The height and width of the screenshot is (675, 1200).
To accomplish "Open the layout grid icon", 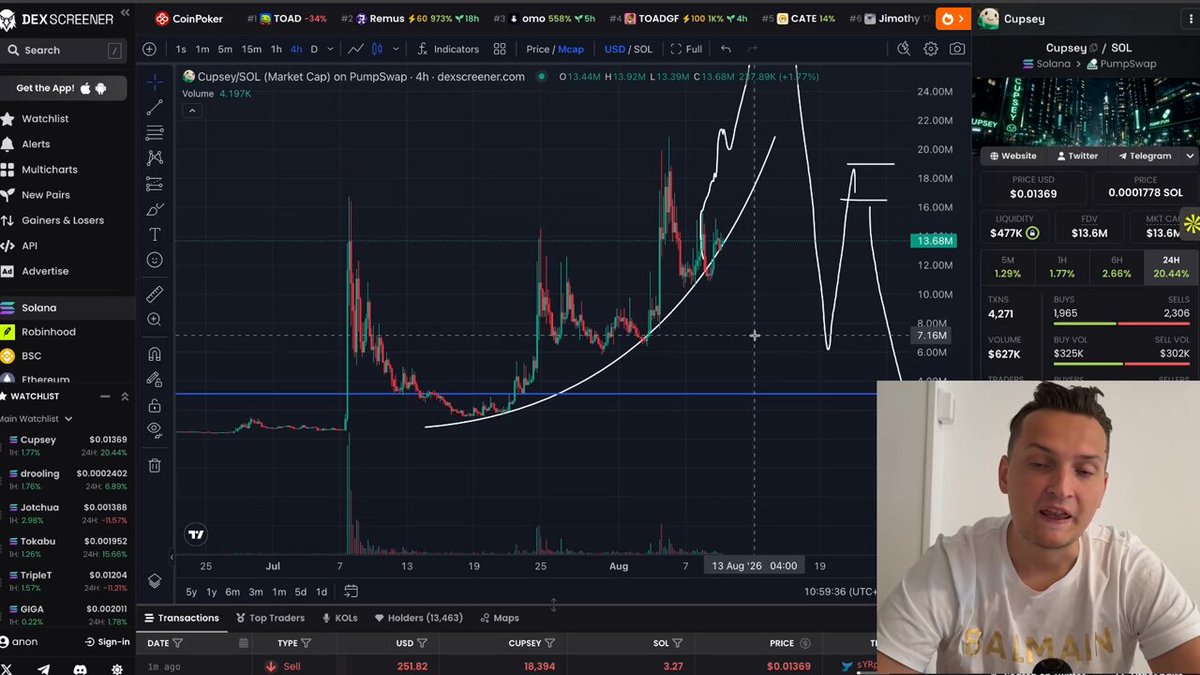I will point(499,49).
